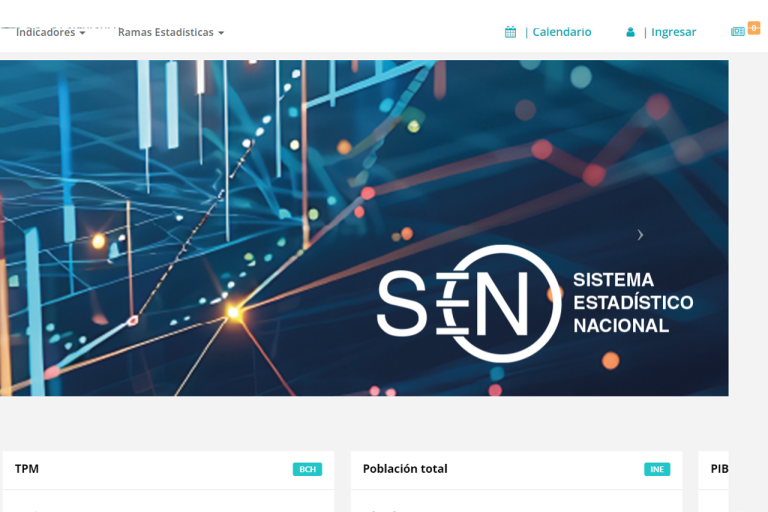Advance the carousel with the right chevron
This screenshot has height=512, width=768.
click(x=640, y=235)
